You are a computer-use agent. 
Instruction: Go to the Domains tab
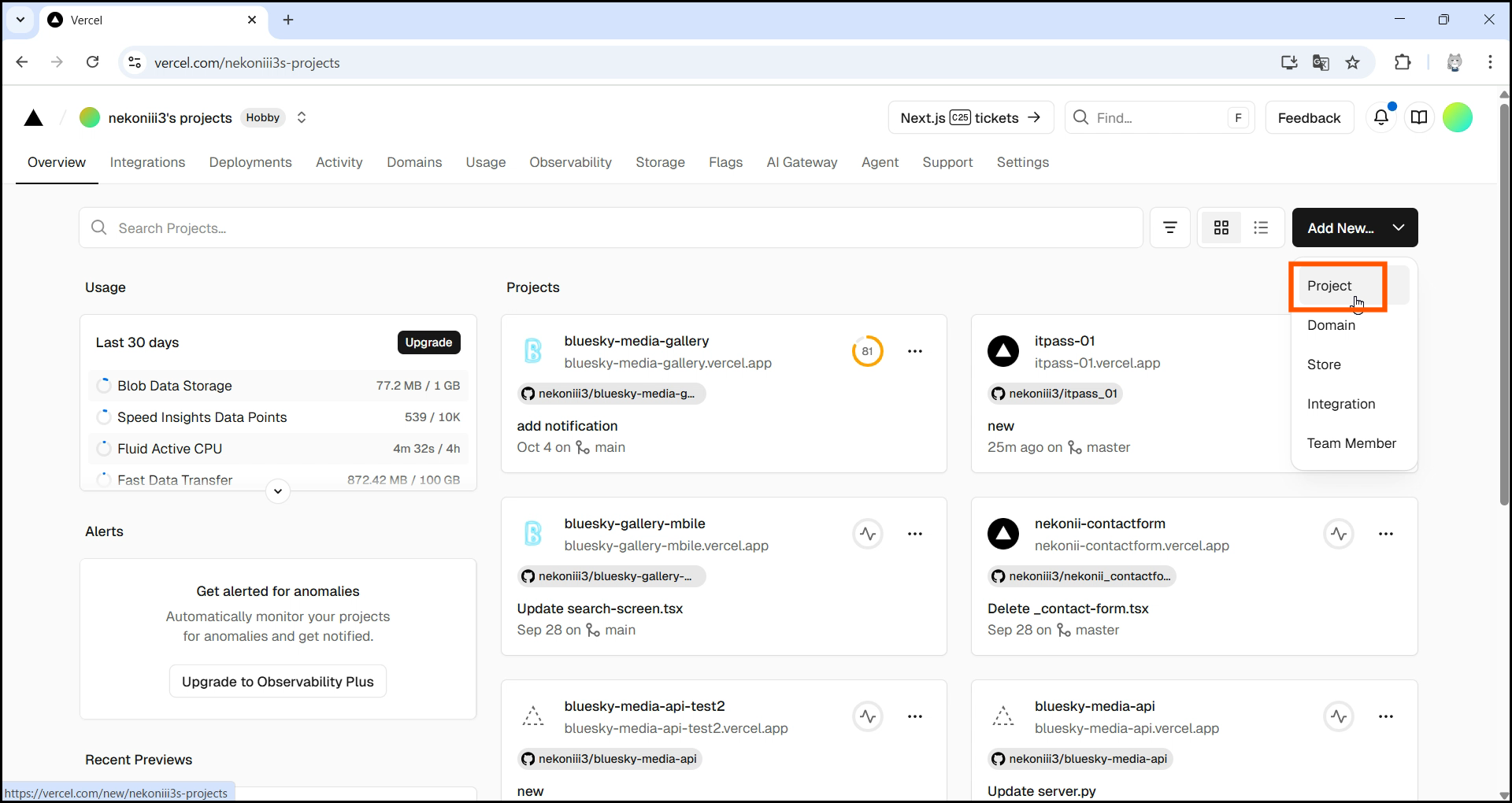point(414,162)
